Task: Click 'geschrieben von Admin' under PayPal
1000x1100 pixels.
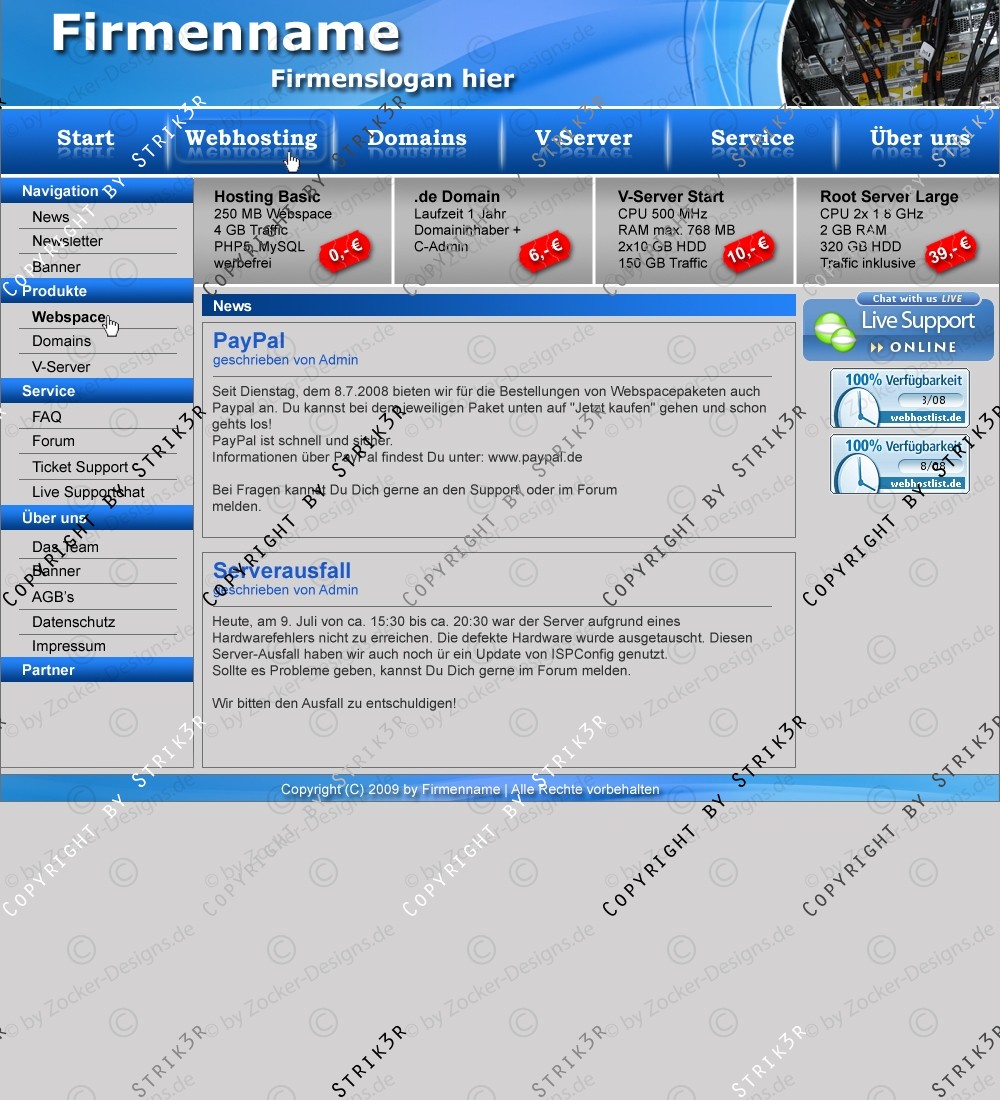Action: point(286,360)
